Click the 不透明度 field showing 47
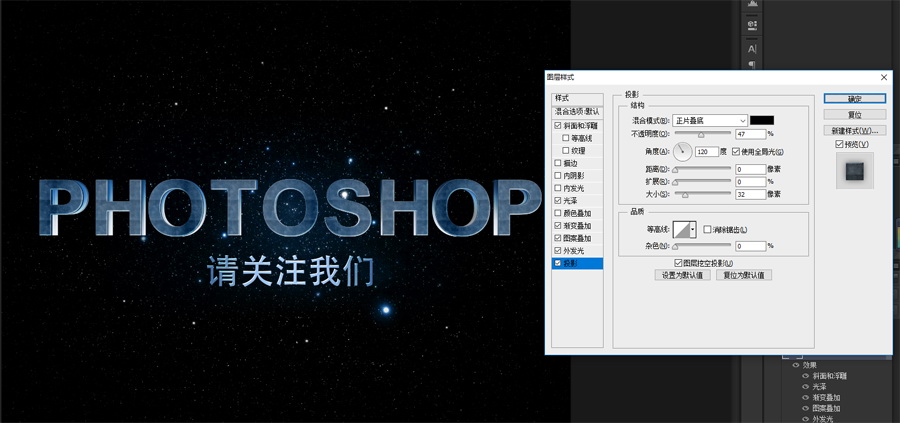 750,134
